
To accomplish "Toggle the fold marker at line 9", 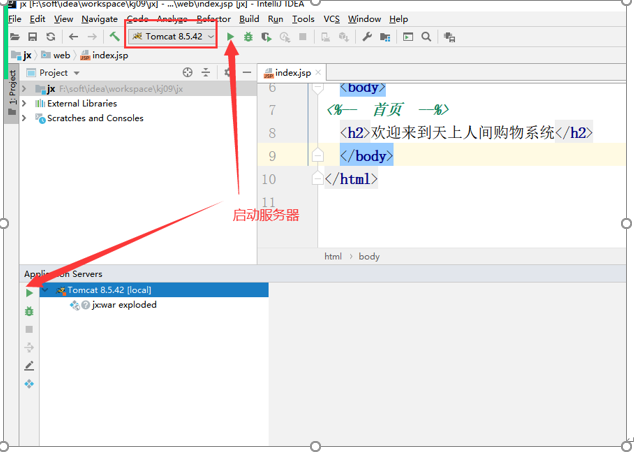I will pyautogui.click(x=318, y=155).
